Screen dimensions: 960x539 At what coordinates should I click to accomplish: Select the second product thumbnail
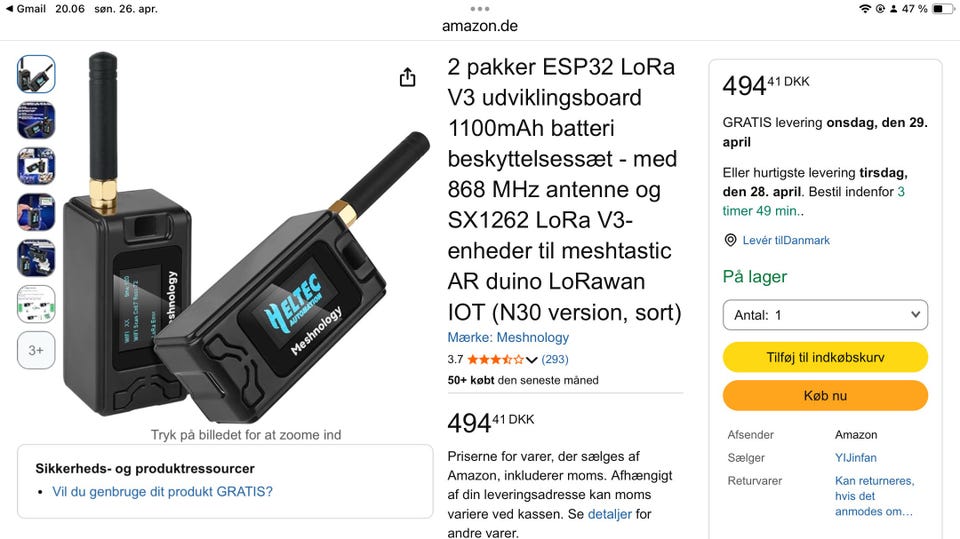point(36,120)
